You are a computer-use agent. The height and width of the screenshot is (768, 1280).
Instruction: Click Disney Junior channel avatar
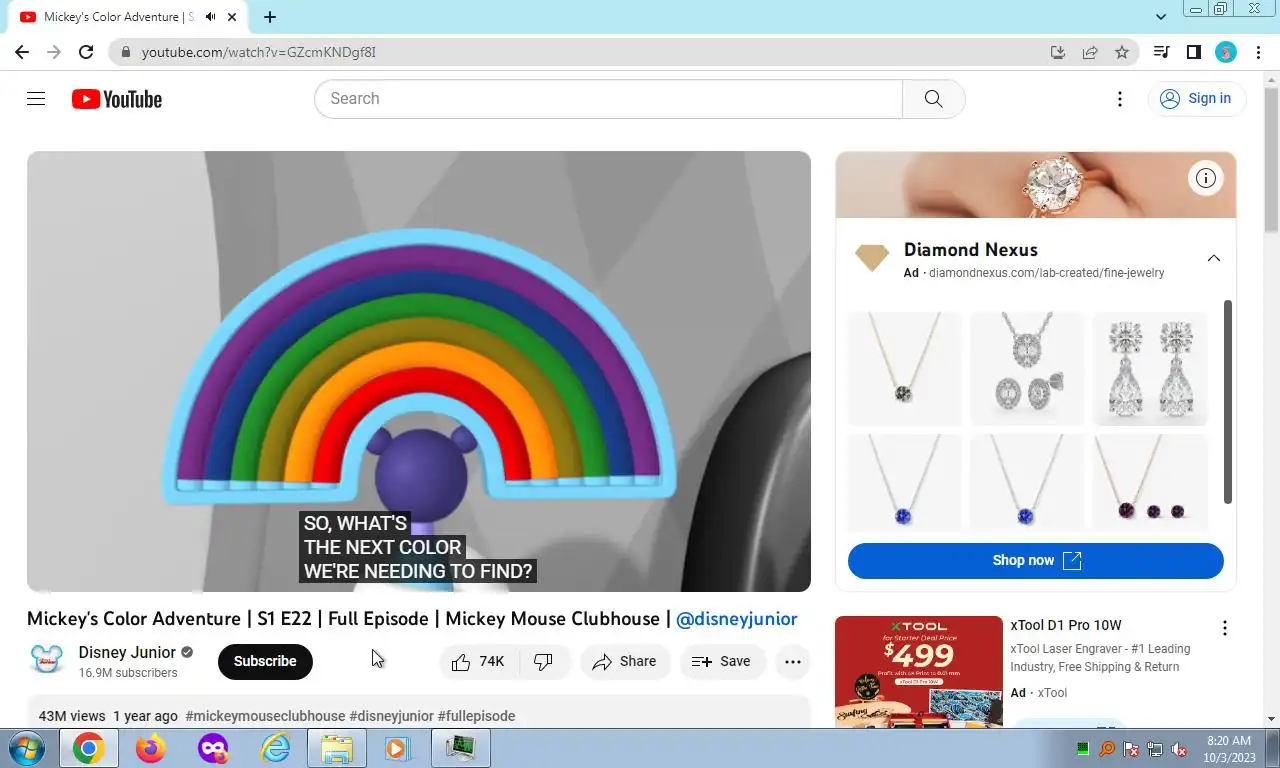tap(47, 661)
